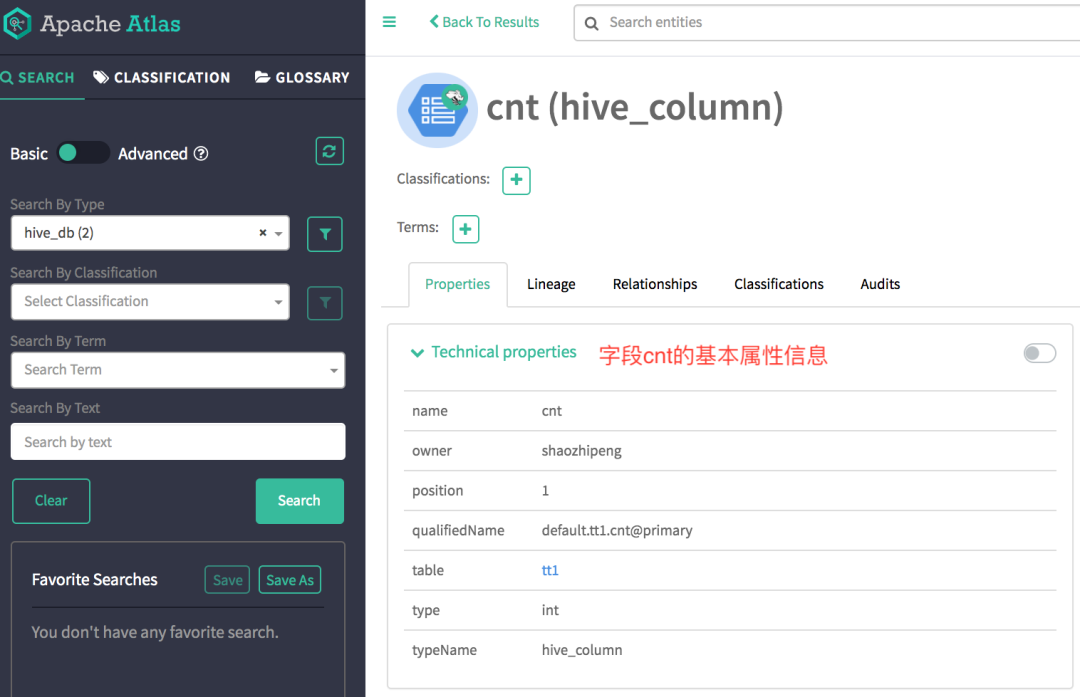Open the Select Classification dropdown
Viewport: 1080px width, 697px height.
coord(150,302)
